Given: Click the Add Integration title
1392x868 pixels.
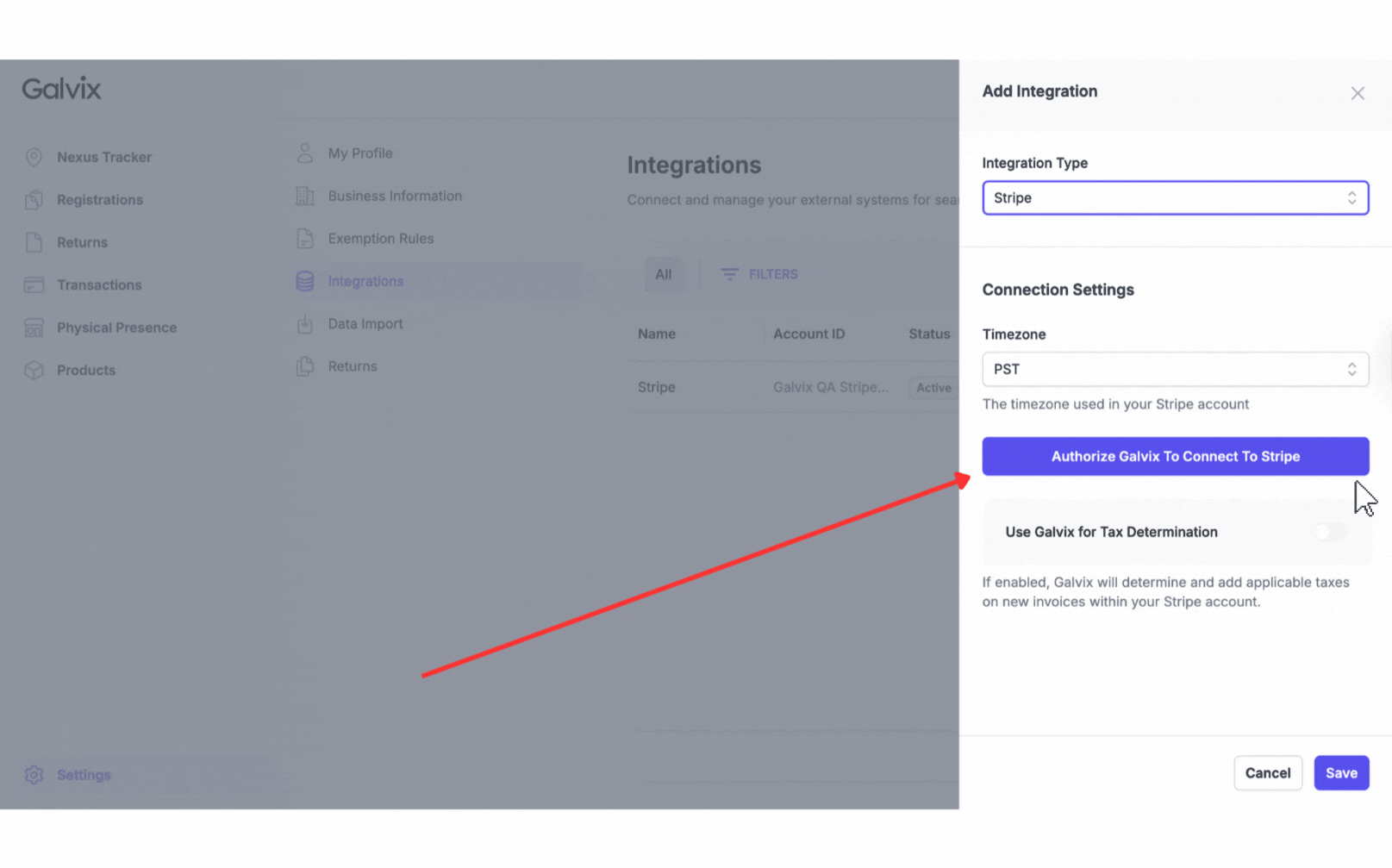Looking at the screenshot, I should click(x=1039, y=91).
